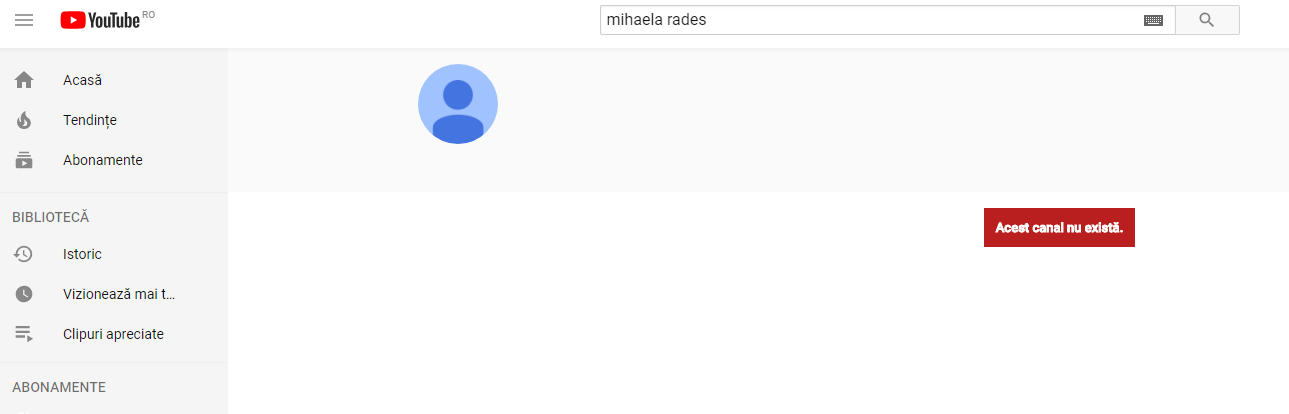Click the red Acest canal nu există message
This screenshot has width=1289, height=414.
click(1059, 228)
